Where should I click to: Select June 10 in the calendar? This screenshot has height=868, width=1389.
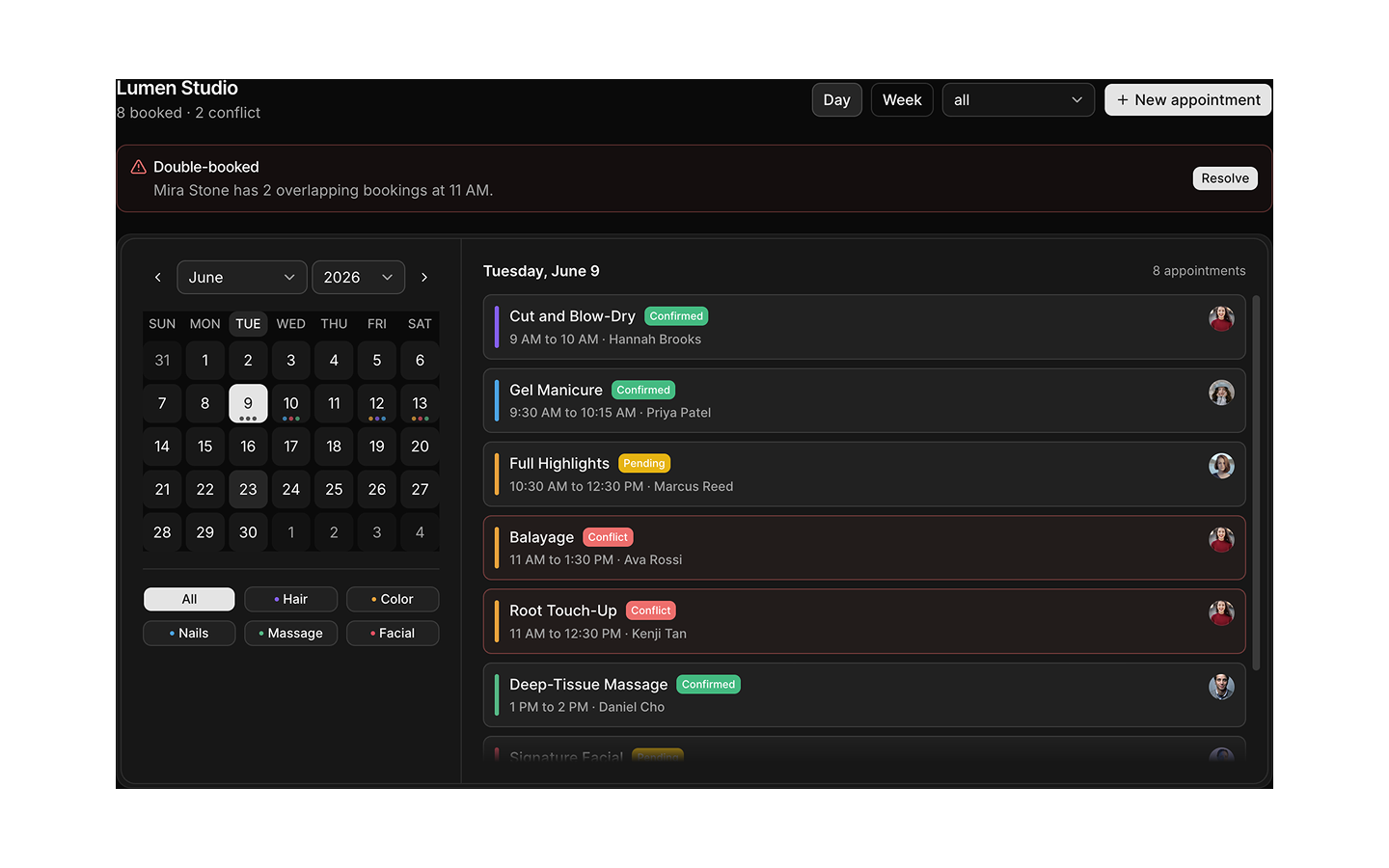tap(291, 404)
